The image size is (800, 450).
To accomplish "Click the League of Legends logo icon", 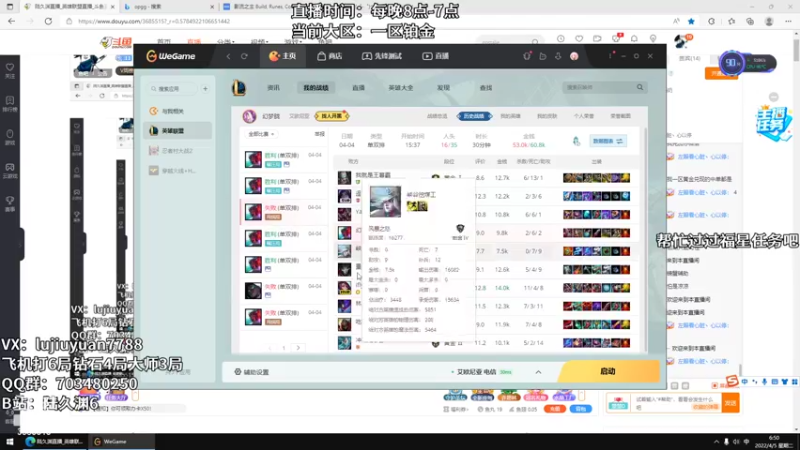I will point(239,88).
